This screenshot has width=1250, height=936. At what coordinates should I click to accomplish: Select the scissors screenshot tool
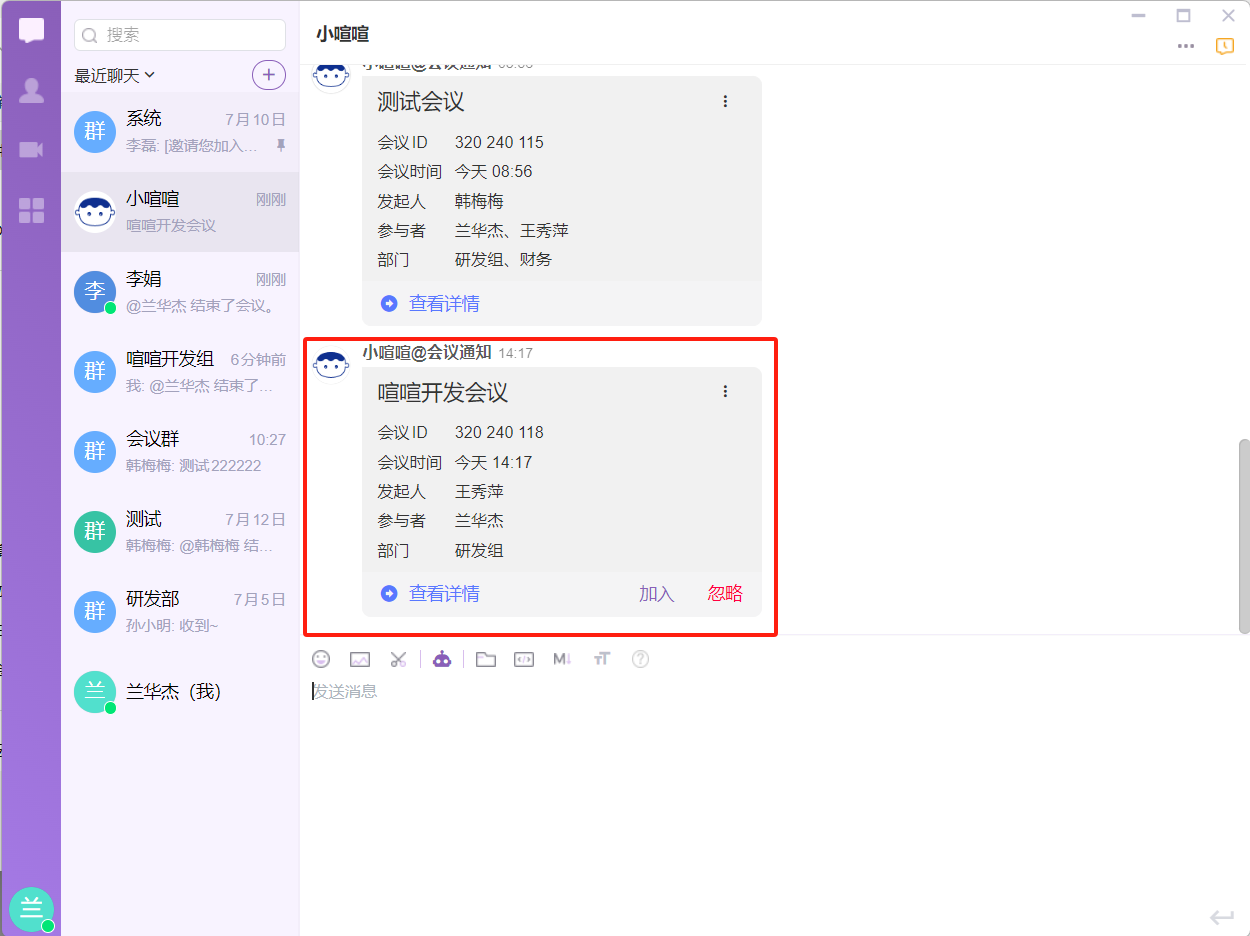tap(398, 659)
